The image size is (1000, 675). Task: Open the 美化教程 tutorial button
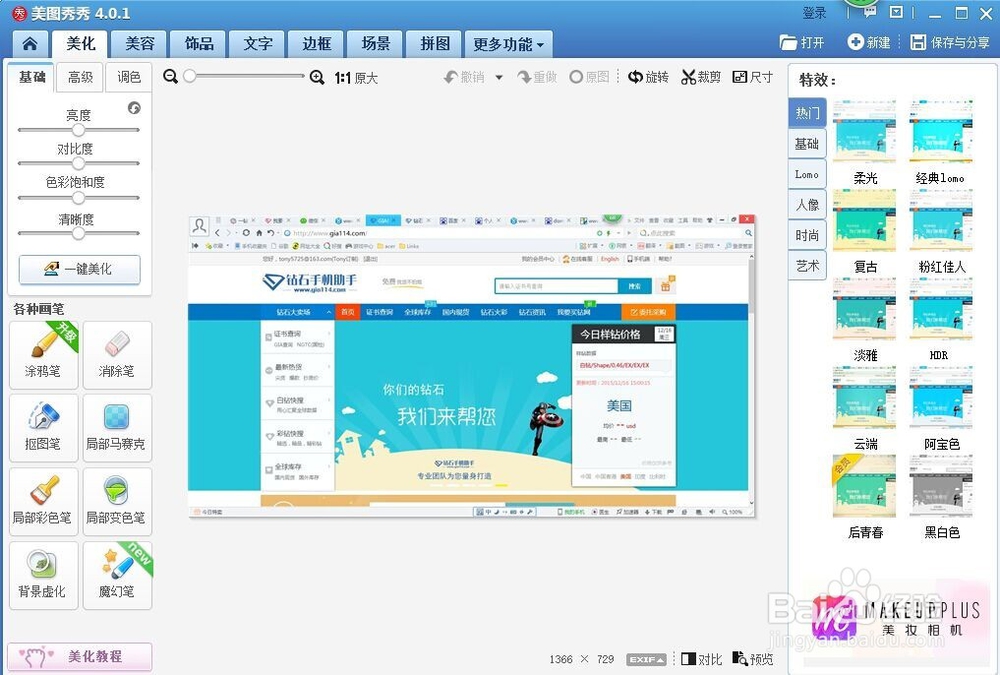[80, 656]
